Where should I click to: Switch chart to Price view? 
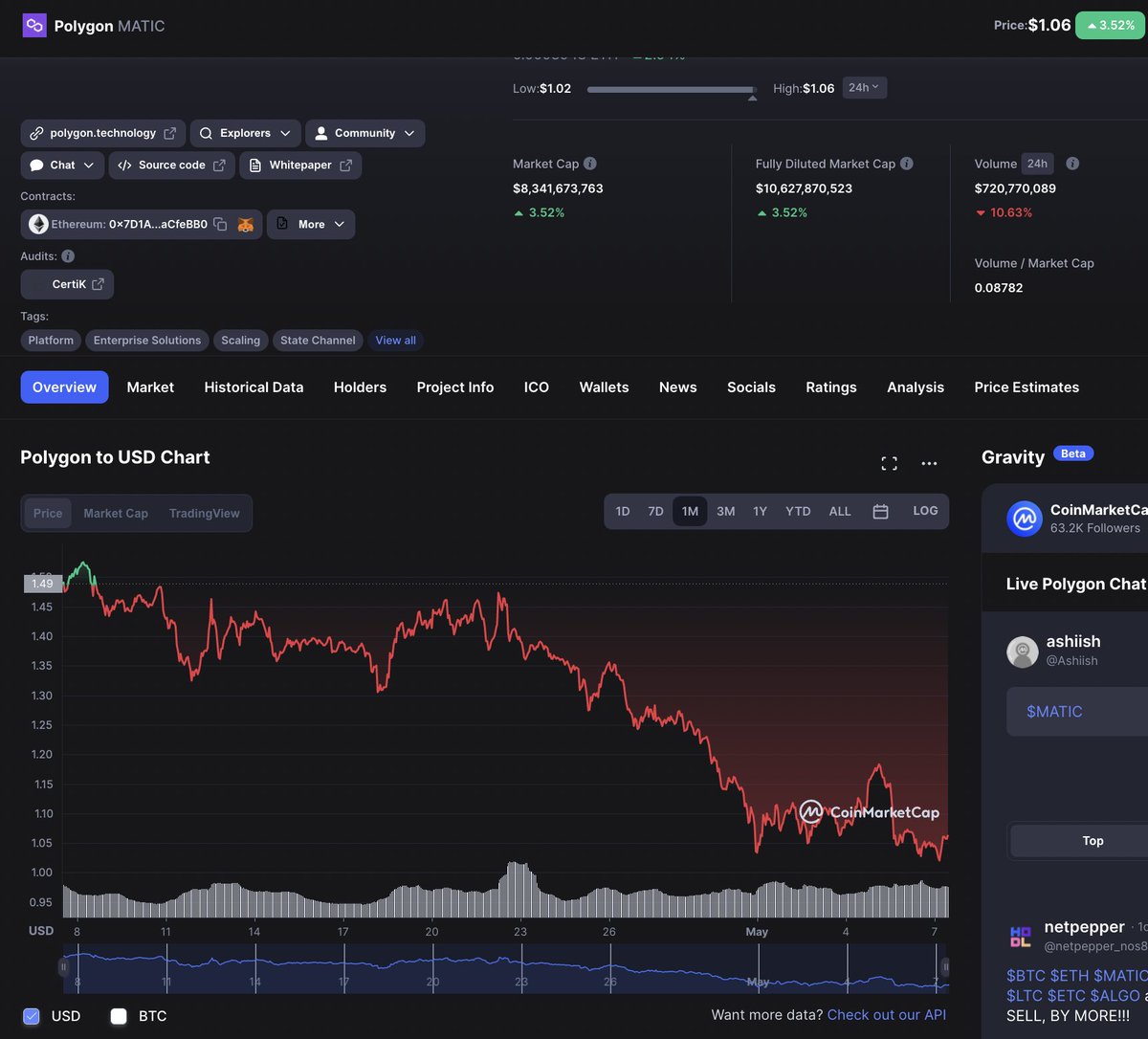pos(48,513)
